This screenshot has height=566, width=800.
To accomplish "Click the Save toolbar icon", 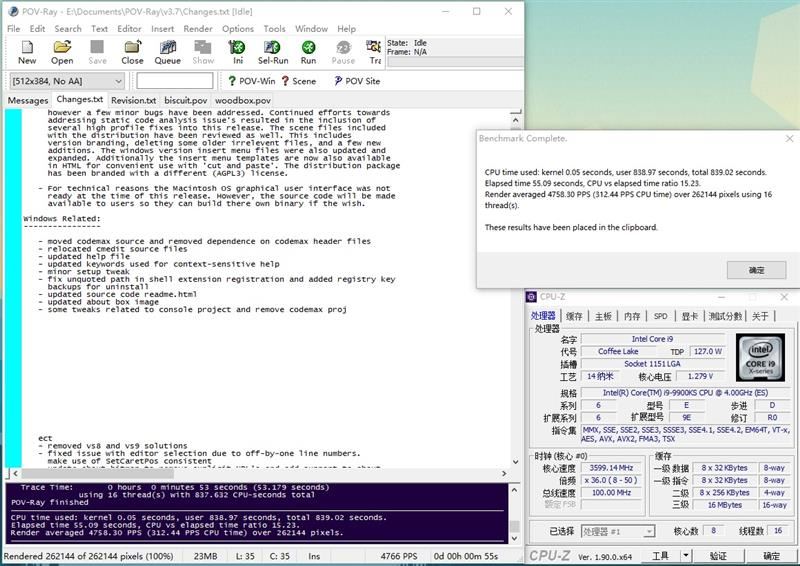I will (x=97, y=53).
